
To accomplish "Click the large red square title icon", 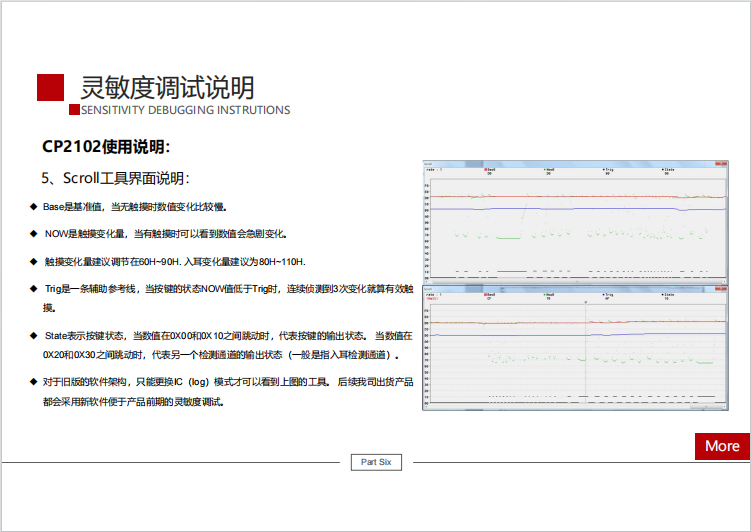I will (51, 87).
